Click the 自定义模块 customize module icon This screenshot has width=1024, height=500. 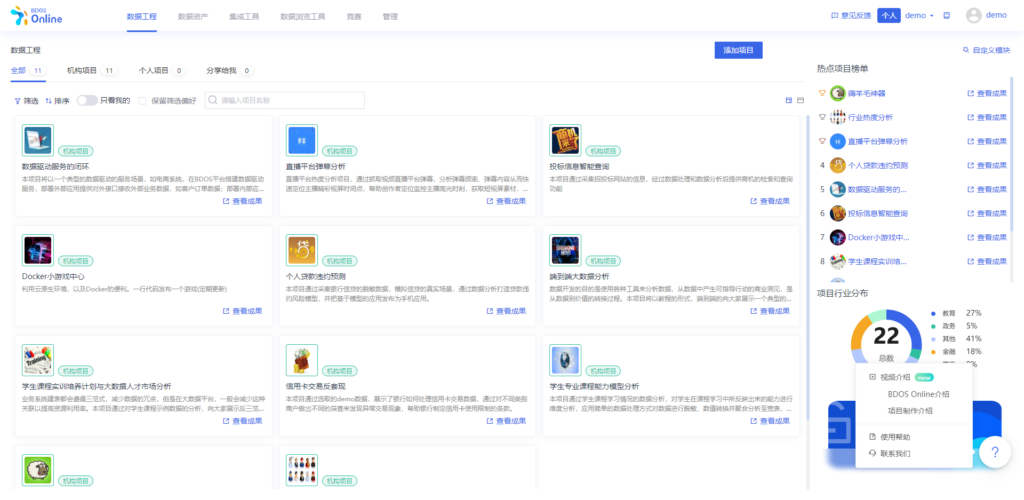coord(966,50)
